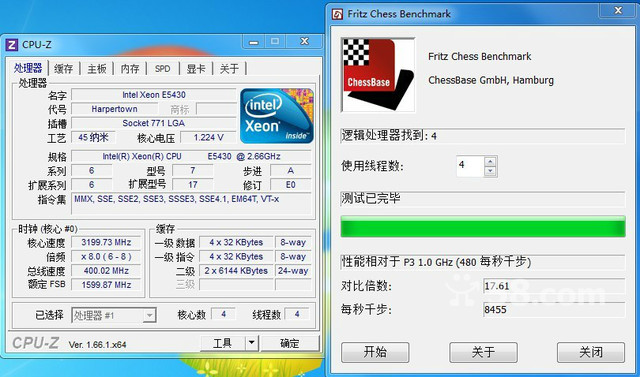Switch to the 主板 tab
640x377 pixels.
coord(97,68)
